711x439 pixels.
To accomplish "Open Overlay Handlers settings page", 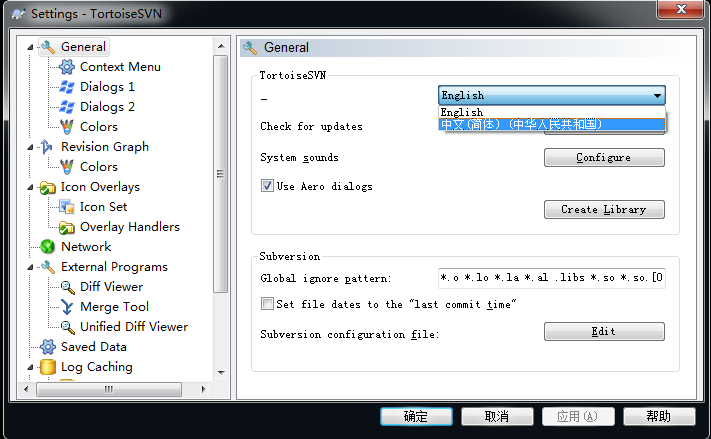I will pyautogui.click(x=130, y=227).
